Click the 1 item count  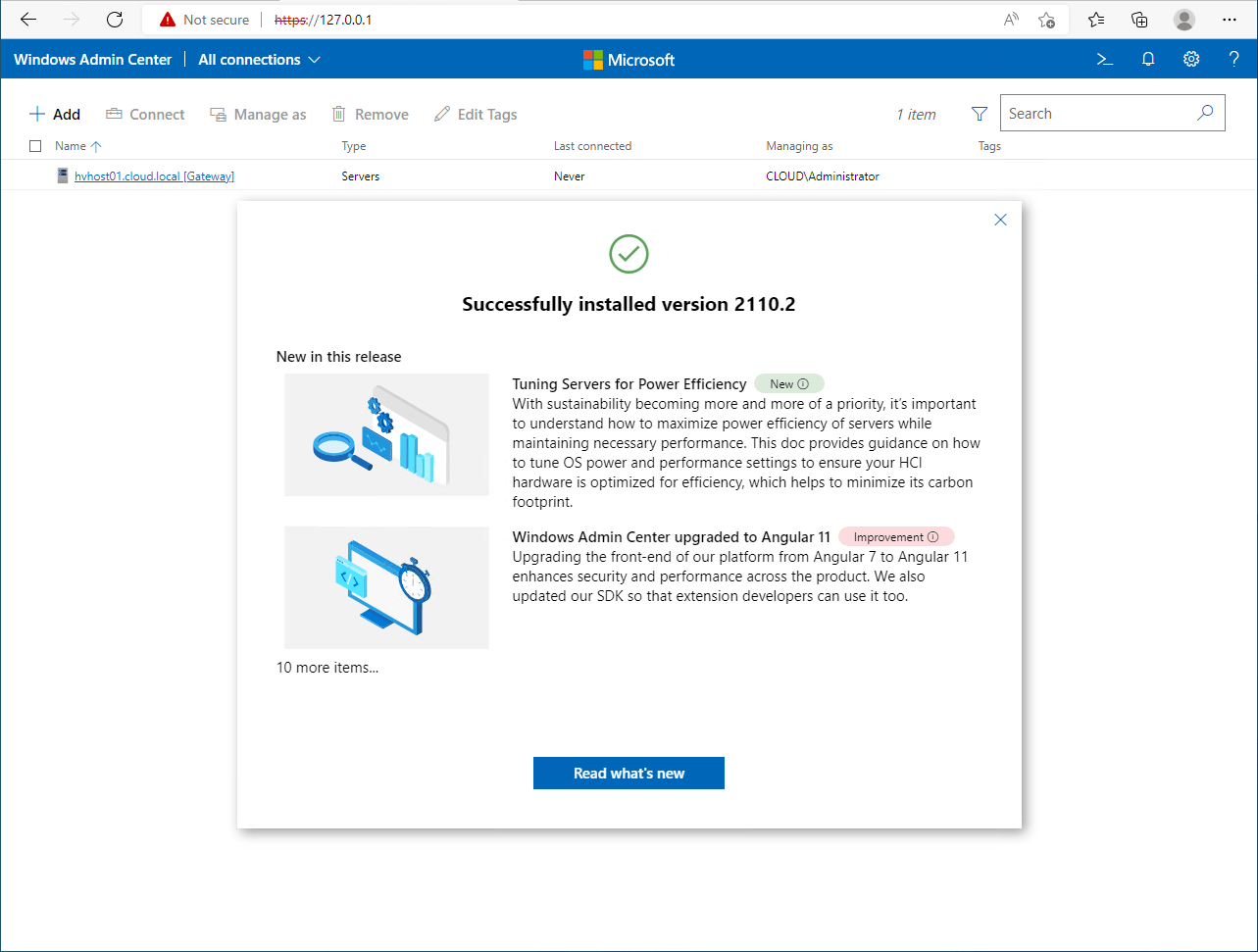(916, 115)
